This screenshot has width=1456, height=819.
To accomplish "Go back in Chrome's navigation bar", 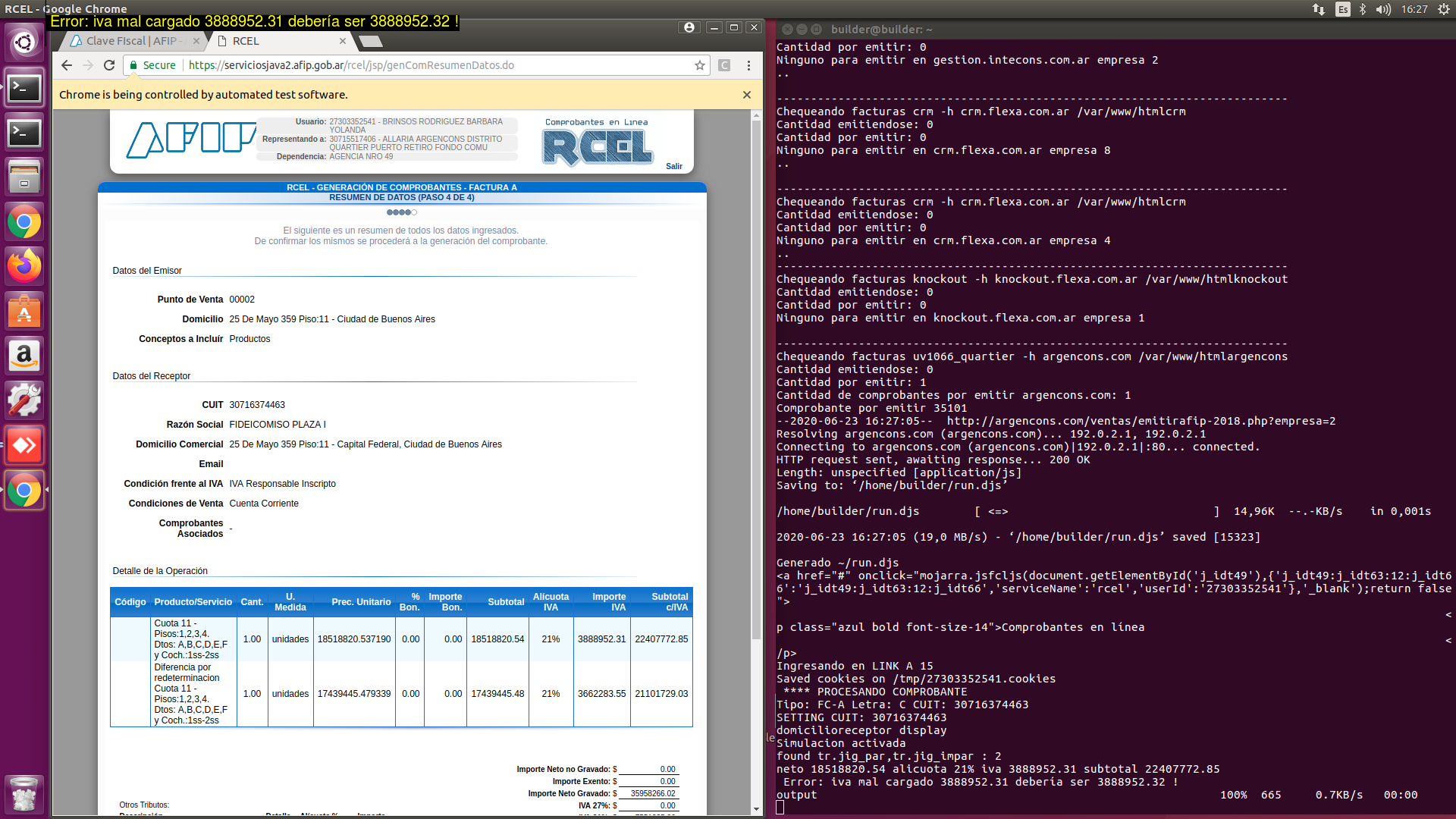I will pyautogui.click(x=67, y=65).
